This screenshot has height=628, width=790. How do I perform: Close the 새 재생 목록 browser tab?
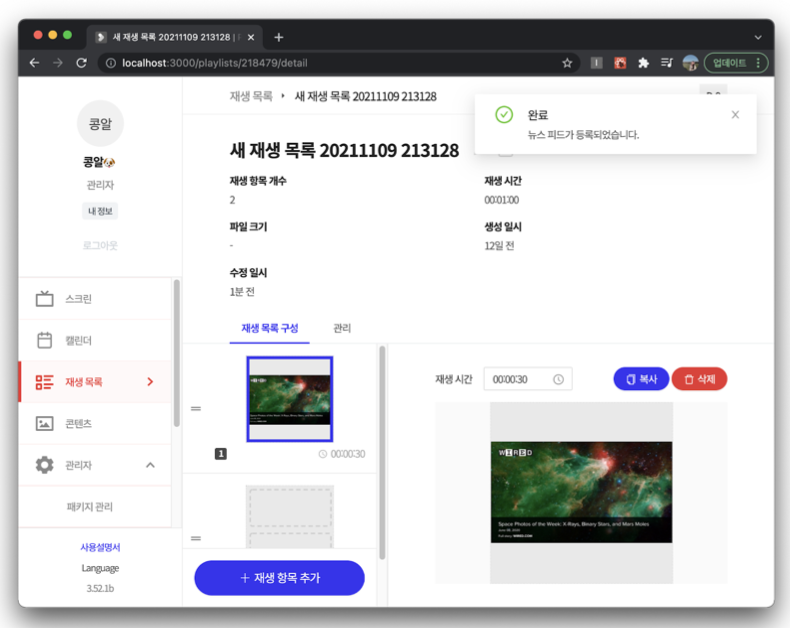pyautogui.click(x=251, y=37)
